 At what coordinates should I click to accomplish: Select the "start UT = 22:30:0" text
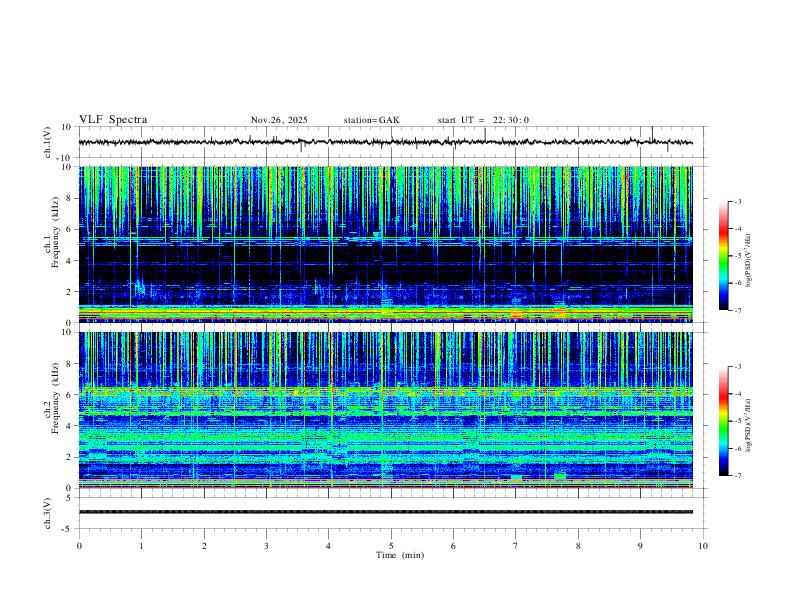tap(483, 120)
